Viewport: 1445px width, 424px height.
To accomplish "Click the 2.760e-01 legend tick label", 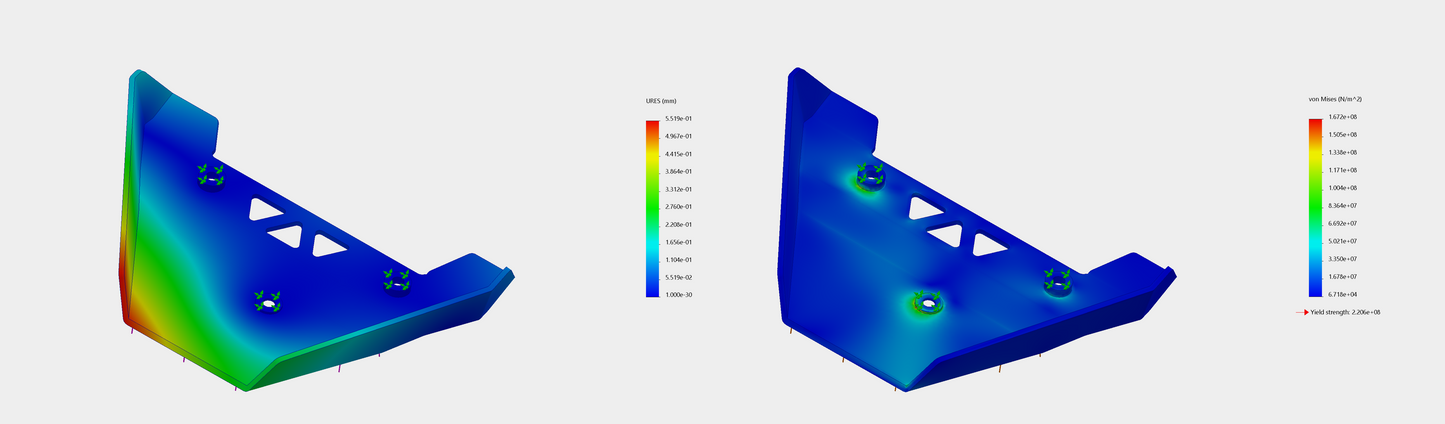I will [680, 207].
